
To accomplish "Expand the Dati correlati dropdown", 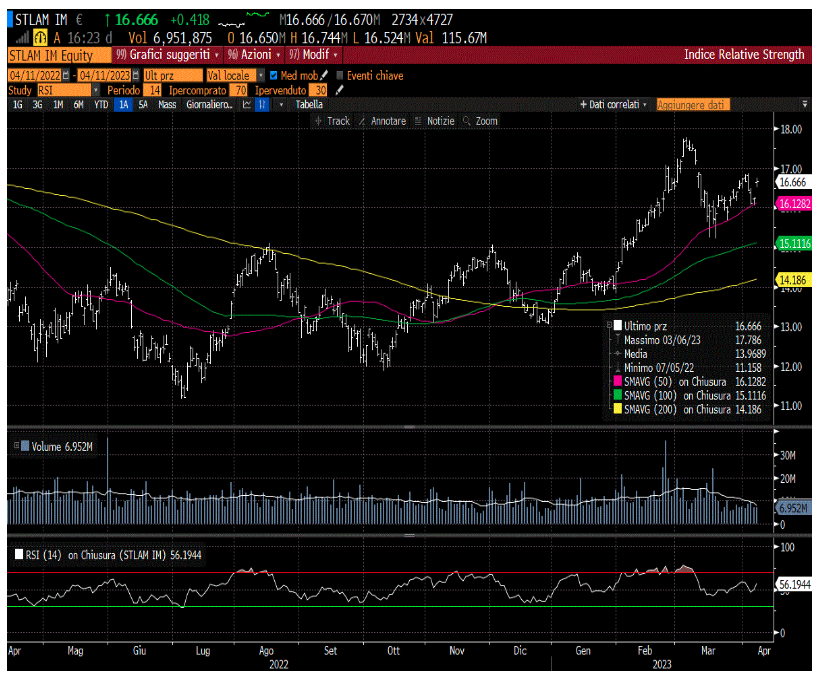I will coord(614,105).
